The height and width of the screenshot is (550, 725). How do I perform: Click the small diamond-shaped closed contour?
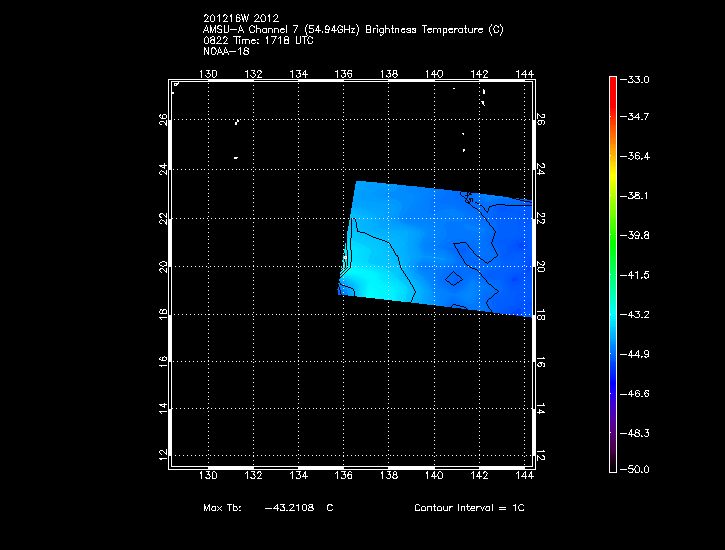tap(453, 279)
